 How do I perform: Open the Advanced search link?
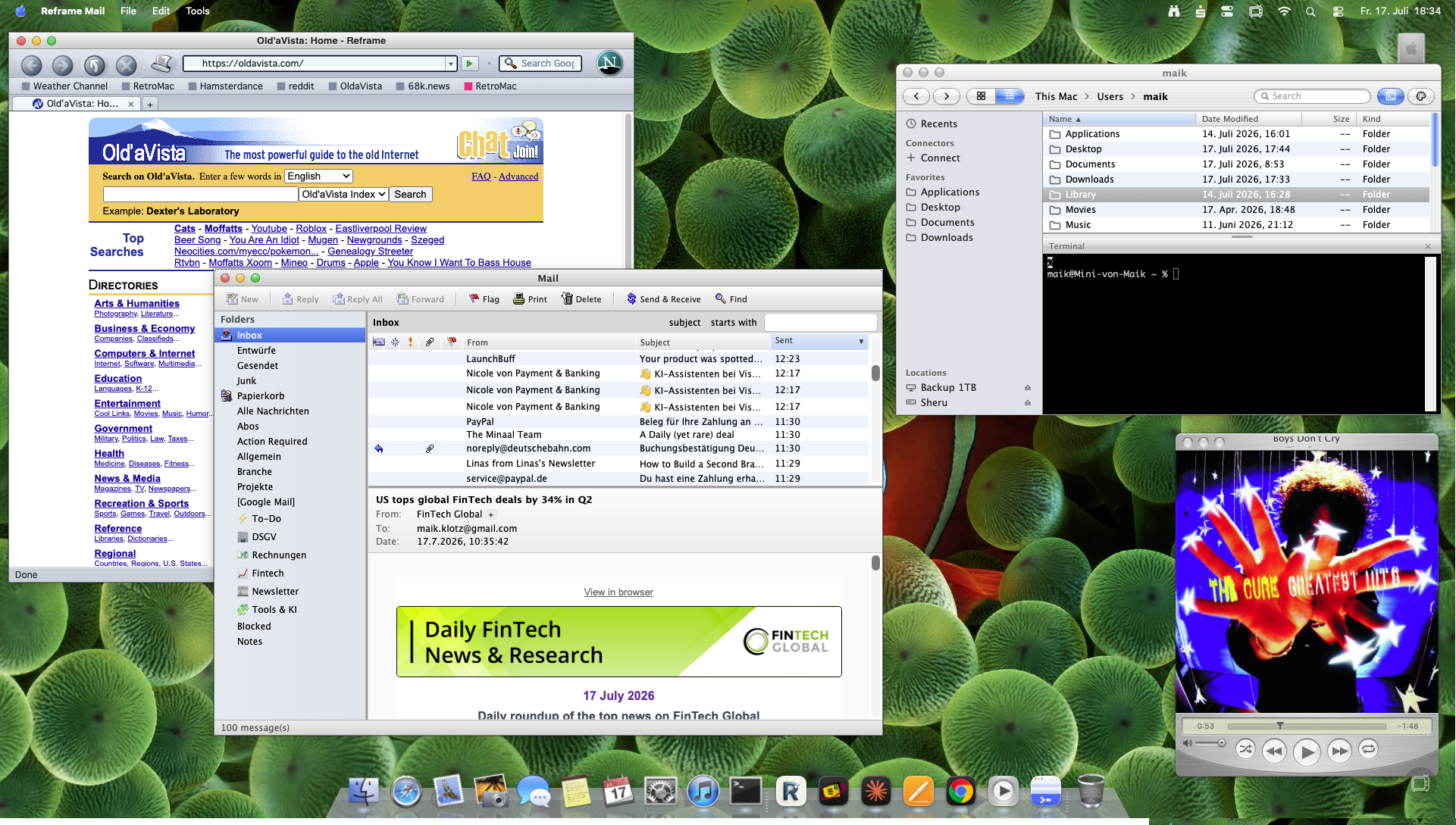[518, 177]
